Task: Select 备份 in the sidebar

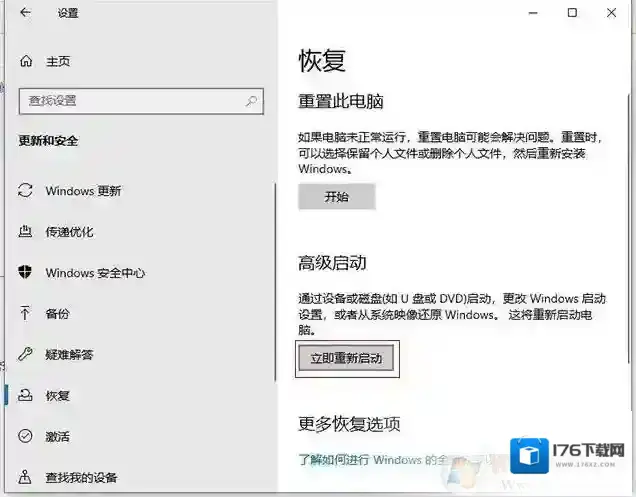Action: [57, 314]
